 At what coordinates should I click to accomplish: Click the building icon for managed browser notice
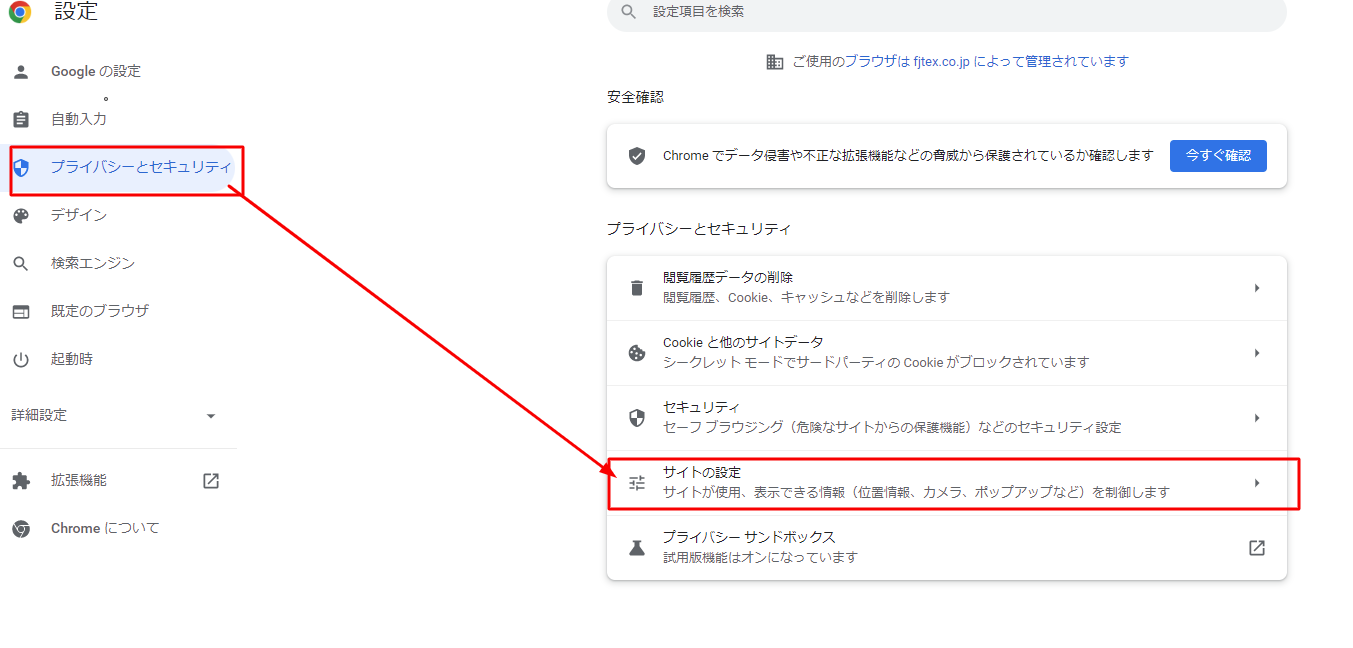pos(774,62)
